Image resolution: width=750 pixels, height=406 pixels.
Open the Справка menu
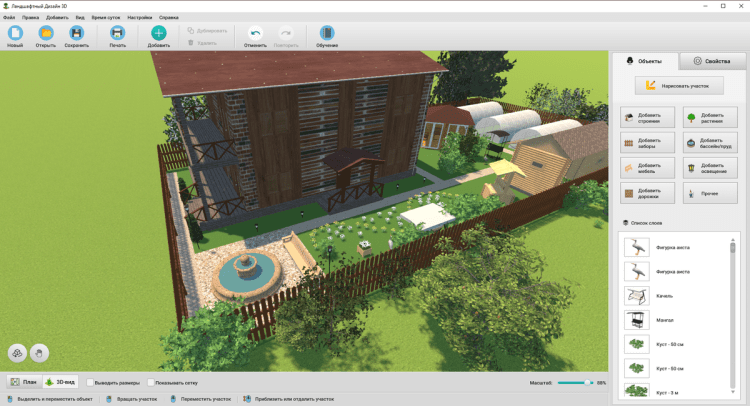coord(168,17)
